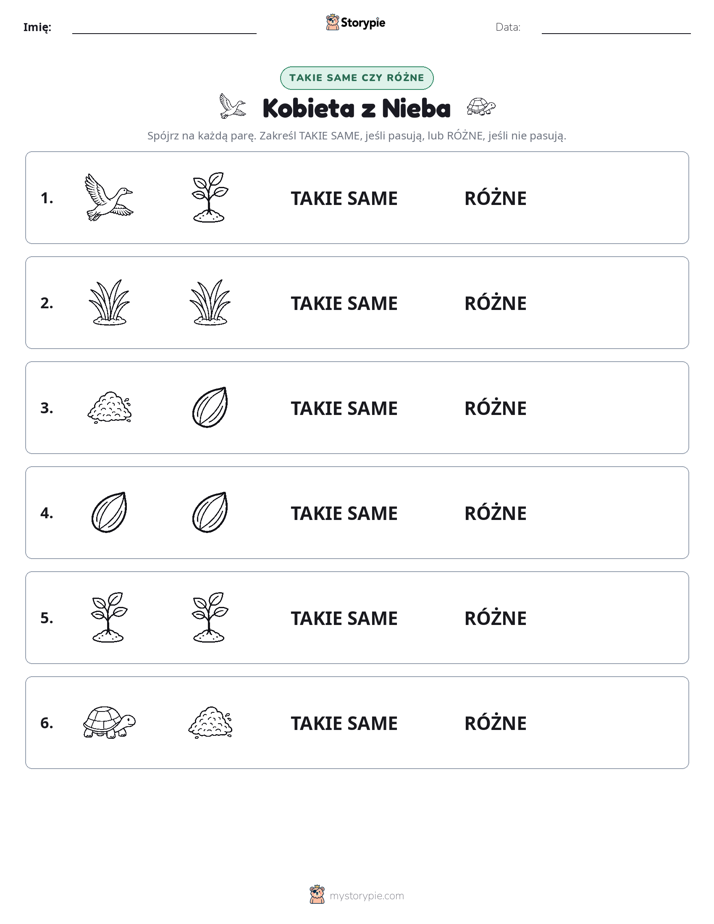Choose RÓŻNE for row 6

coord(495,722)
